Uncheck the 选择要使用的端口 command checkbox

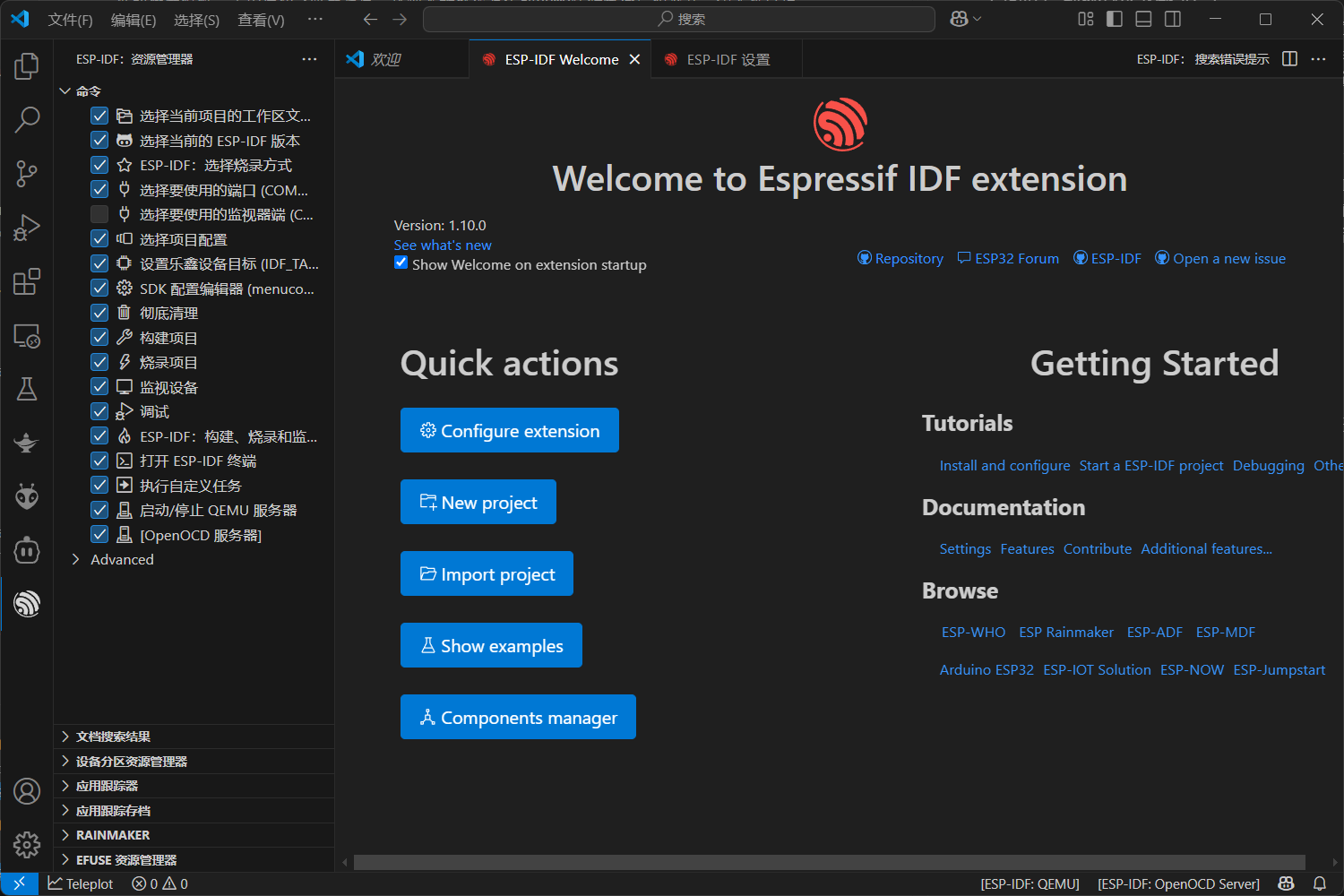[99, 189]
